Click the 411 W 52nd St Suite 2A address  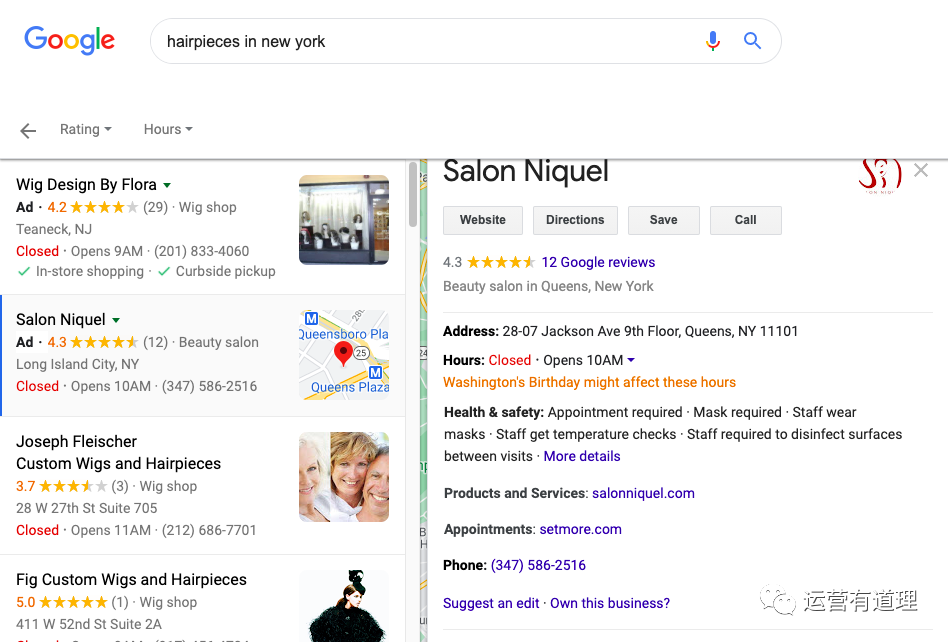coord(89,624)
